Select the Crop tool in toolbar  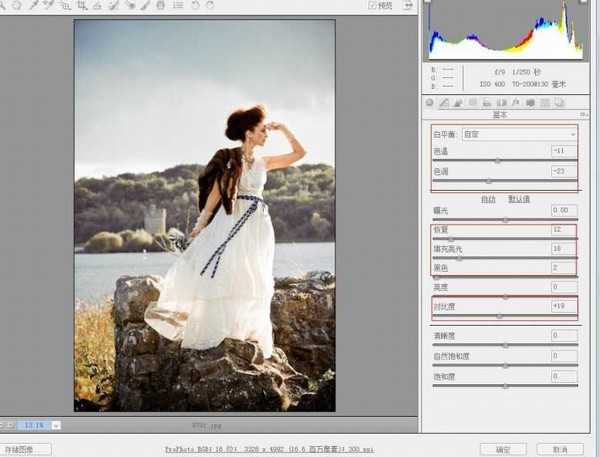pos(82,5)
